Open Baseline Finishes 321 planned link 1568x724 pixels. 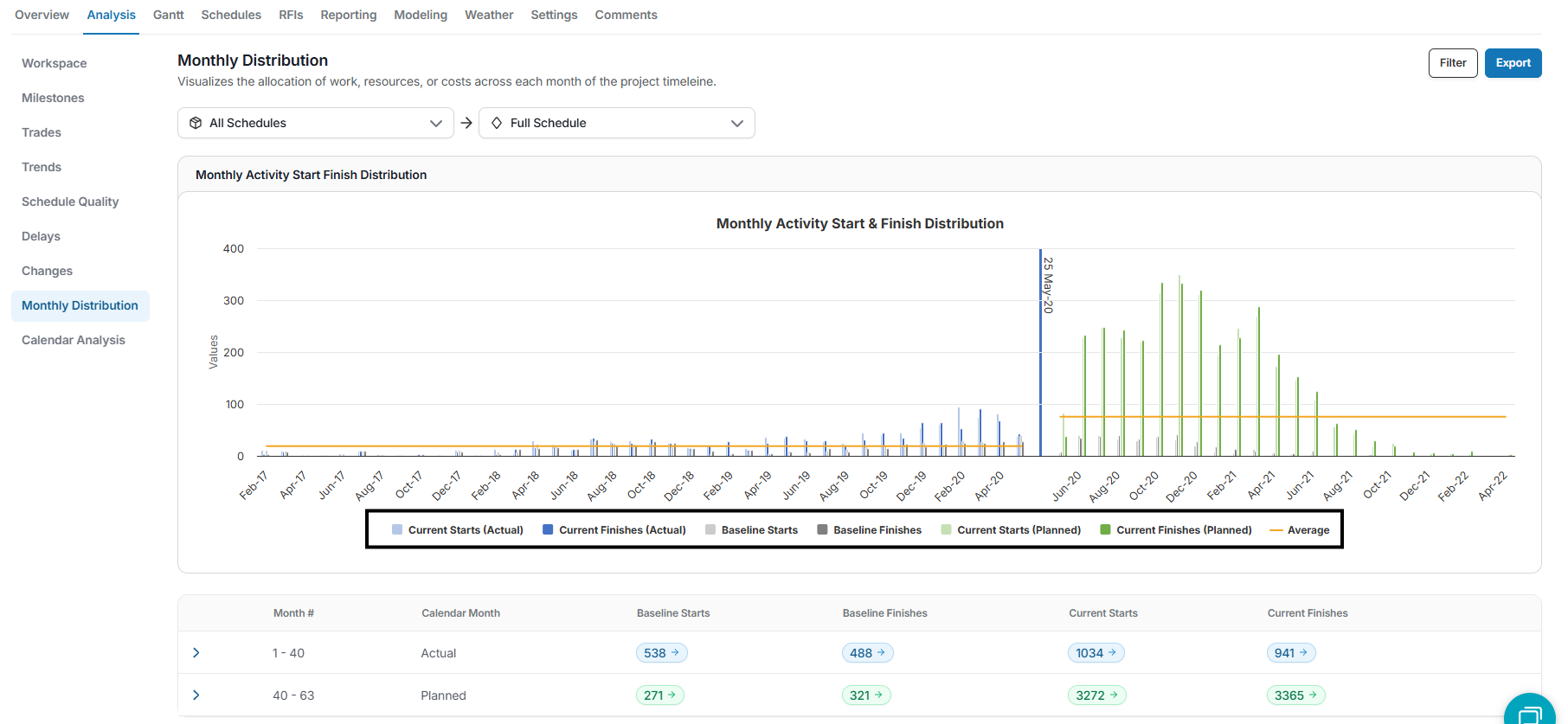866,695
